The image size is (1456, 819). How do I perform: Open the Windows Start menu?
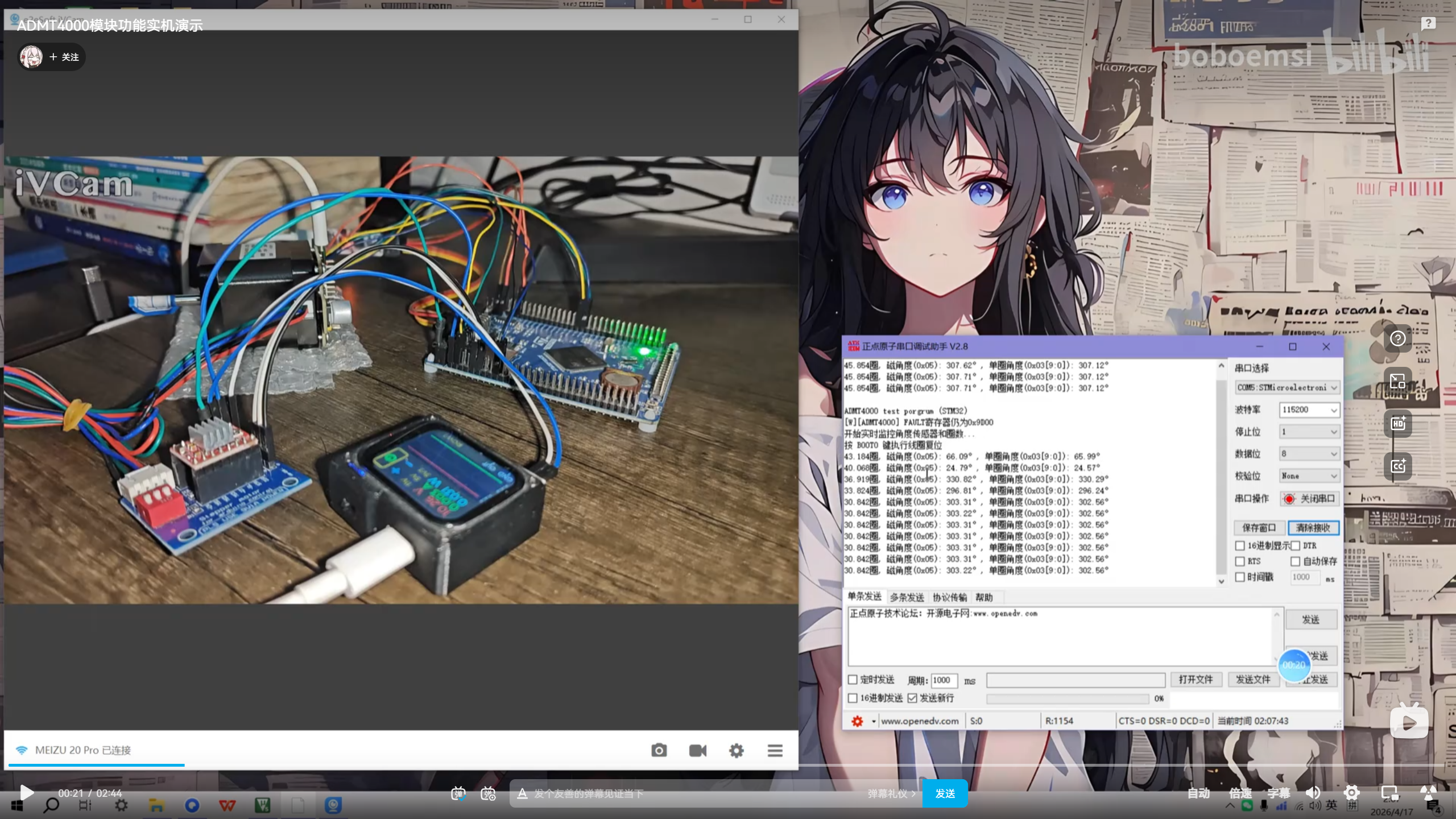pyautogui.click(x=16, y=806)
